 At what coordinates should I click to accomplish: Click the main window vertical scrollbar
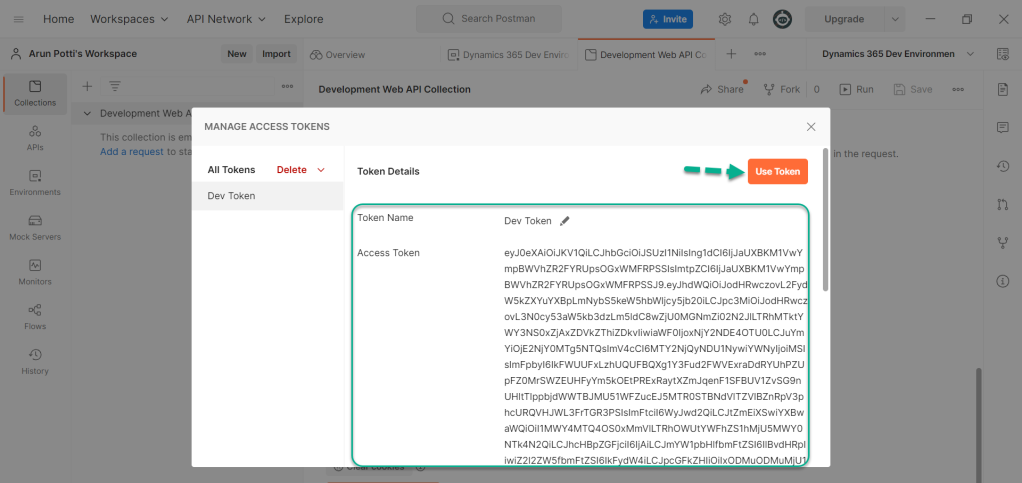point(978,426)
